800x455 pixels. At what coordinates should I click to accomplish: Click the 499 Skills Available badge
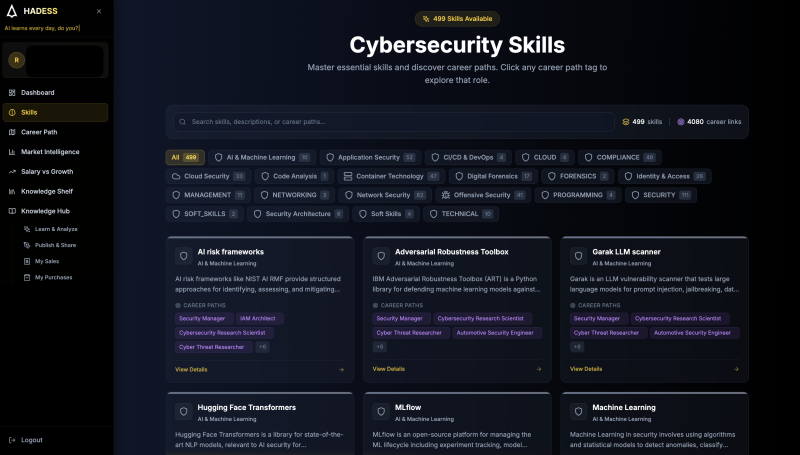[x=457, y=19]
